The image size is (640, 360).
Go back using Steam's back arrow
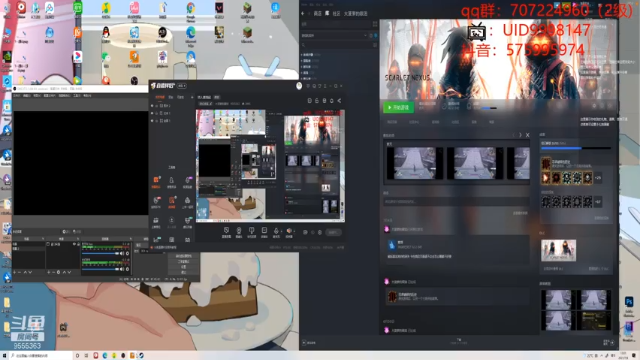click(303, 13)
